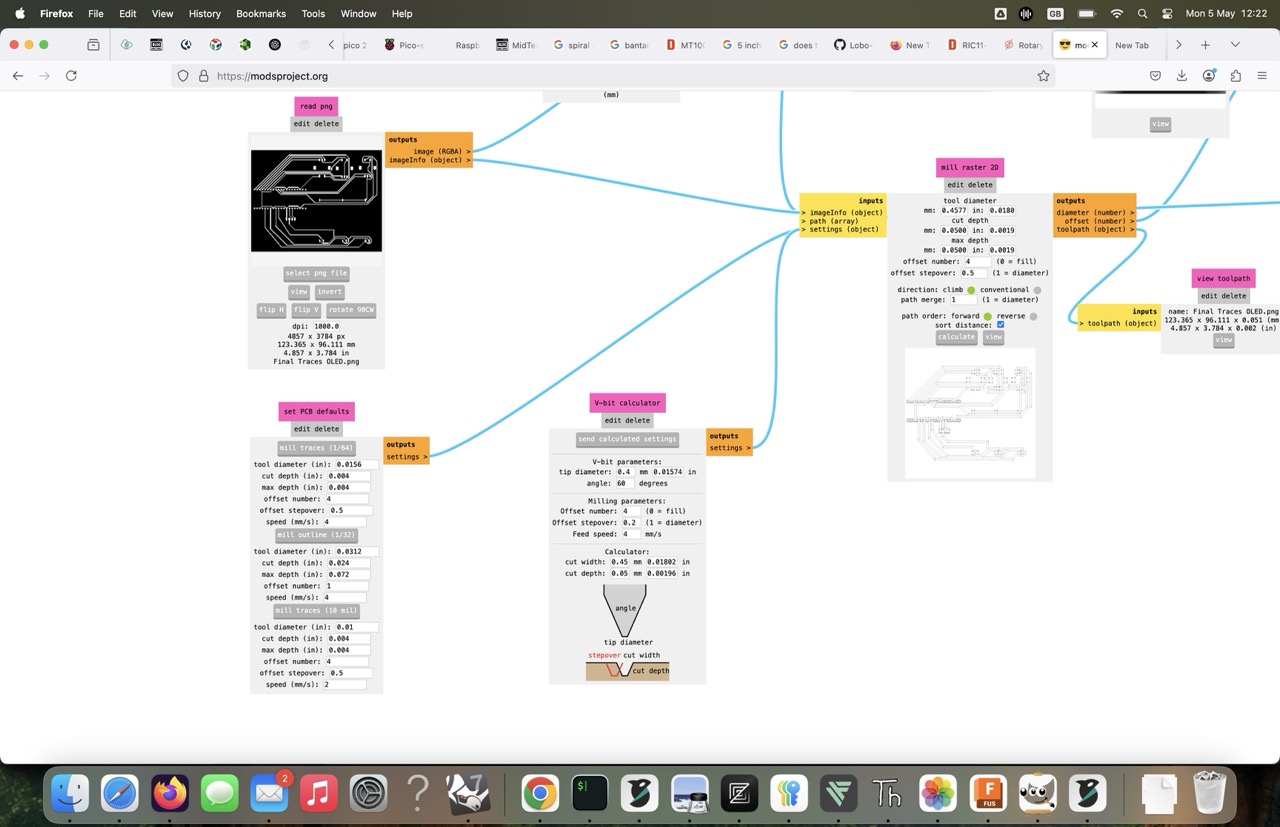
Task: Click the shield tracking protection icon
Action: click(182, 76)
